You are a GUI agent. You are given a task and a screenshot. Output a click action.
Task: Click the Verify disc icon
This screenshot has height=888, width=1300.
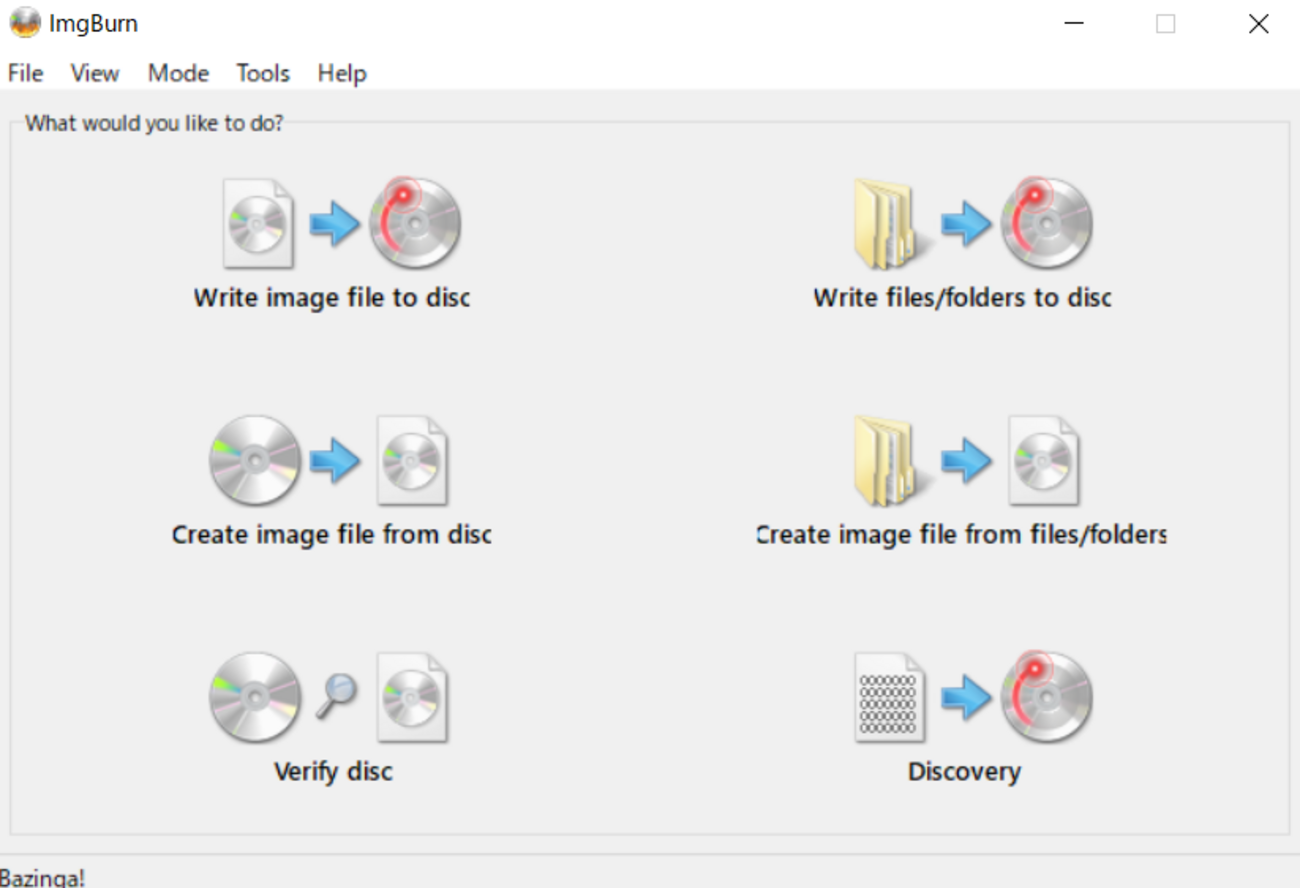tap(329, 698)
